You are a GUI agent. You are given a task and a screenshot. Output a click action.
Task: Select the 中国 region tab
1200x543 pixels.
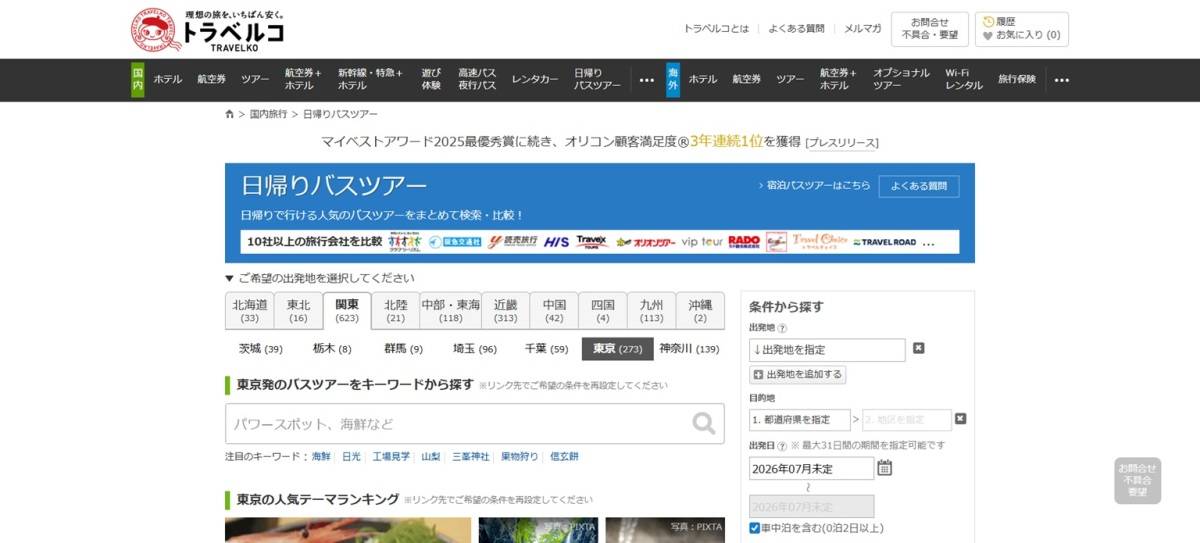click(x=554, y=310)
